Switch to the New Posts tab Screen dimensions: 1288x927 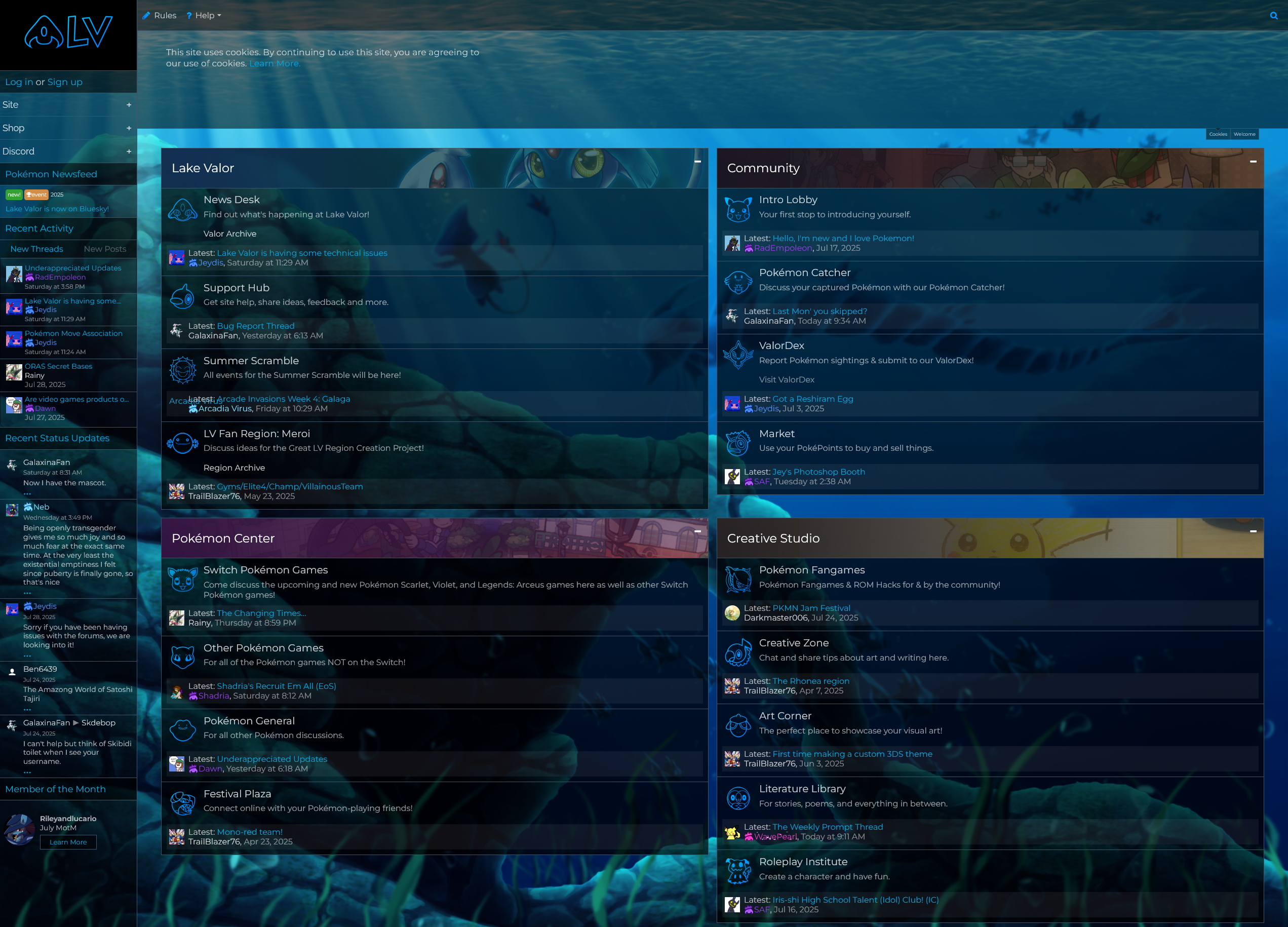(104, 249)
